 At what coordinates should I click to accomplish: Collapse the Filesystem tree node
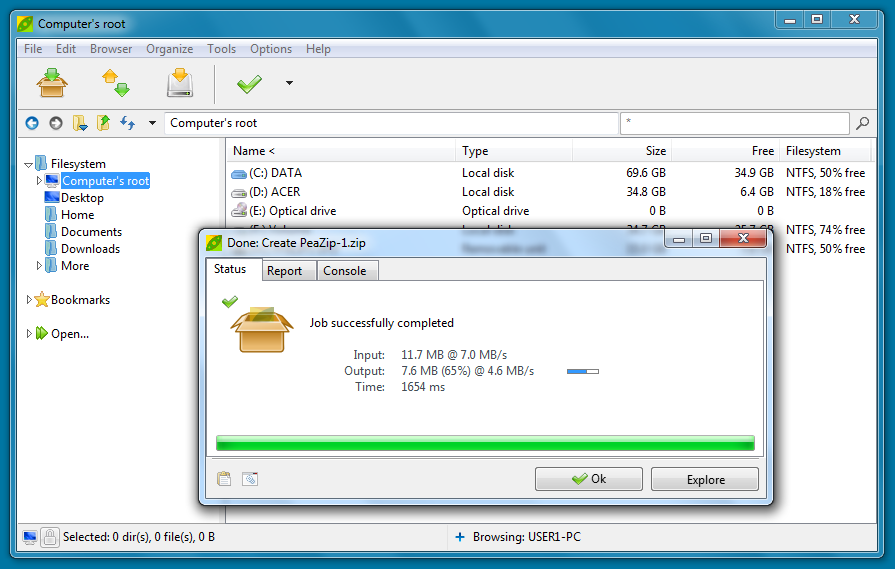coord(28,164)
